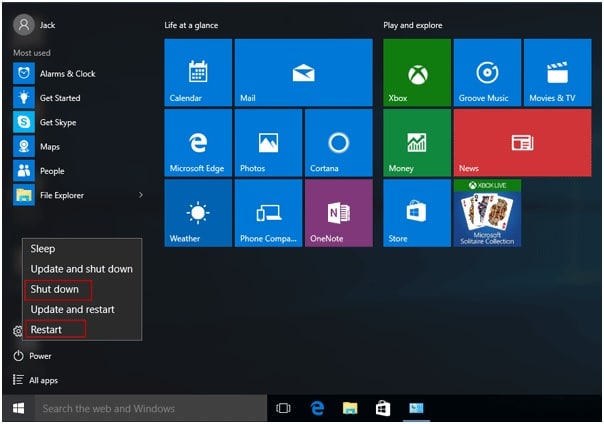Select Update and shut down
This screenshot has height=424, width=604.
(x=82, y=269)
